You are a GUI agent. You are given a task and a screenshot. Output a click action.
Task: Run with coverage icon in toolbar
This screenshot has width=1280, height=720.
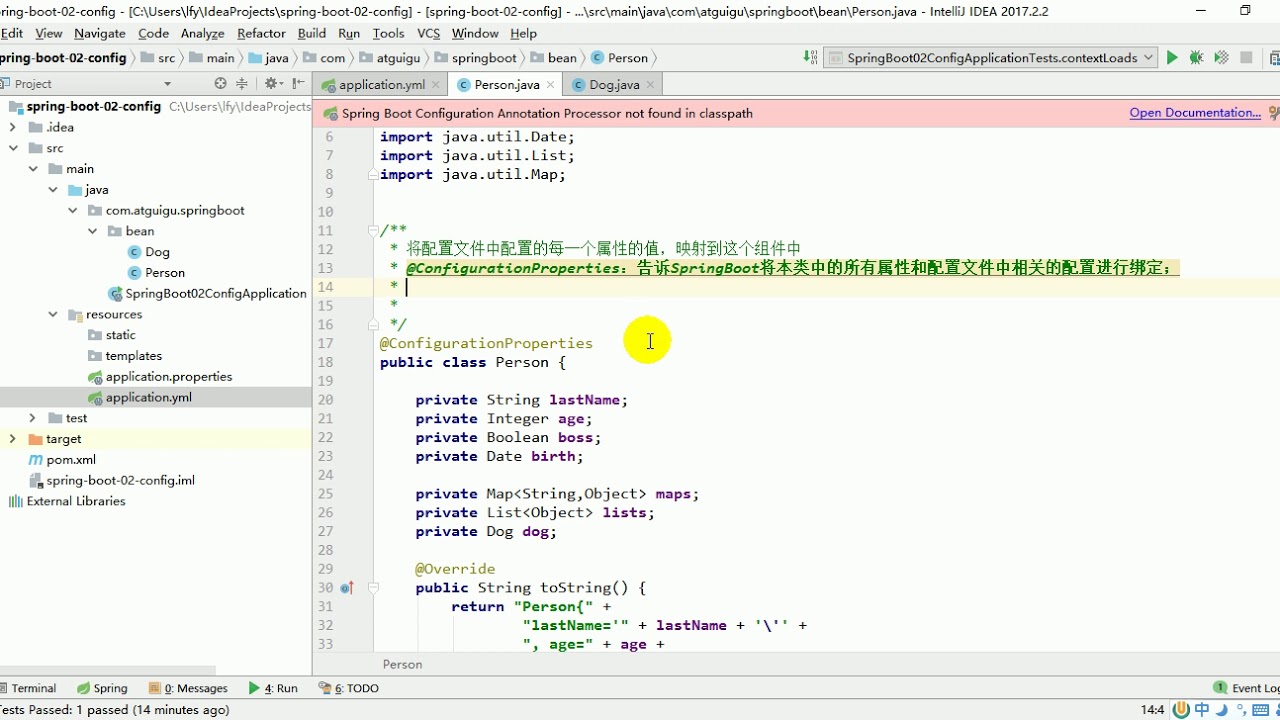tap(1221, 58)
